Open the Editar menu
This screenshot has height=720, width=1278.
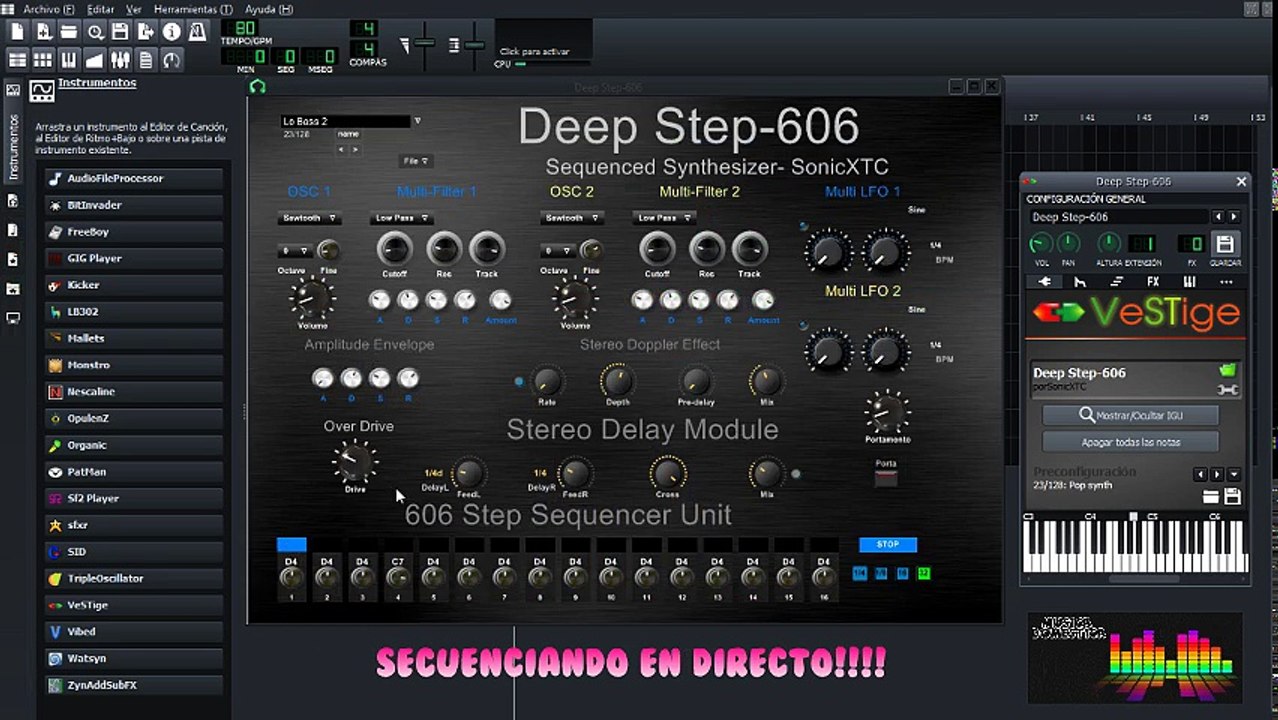(100, 9)
